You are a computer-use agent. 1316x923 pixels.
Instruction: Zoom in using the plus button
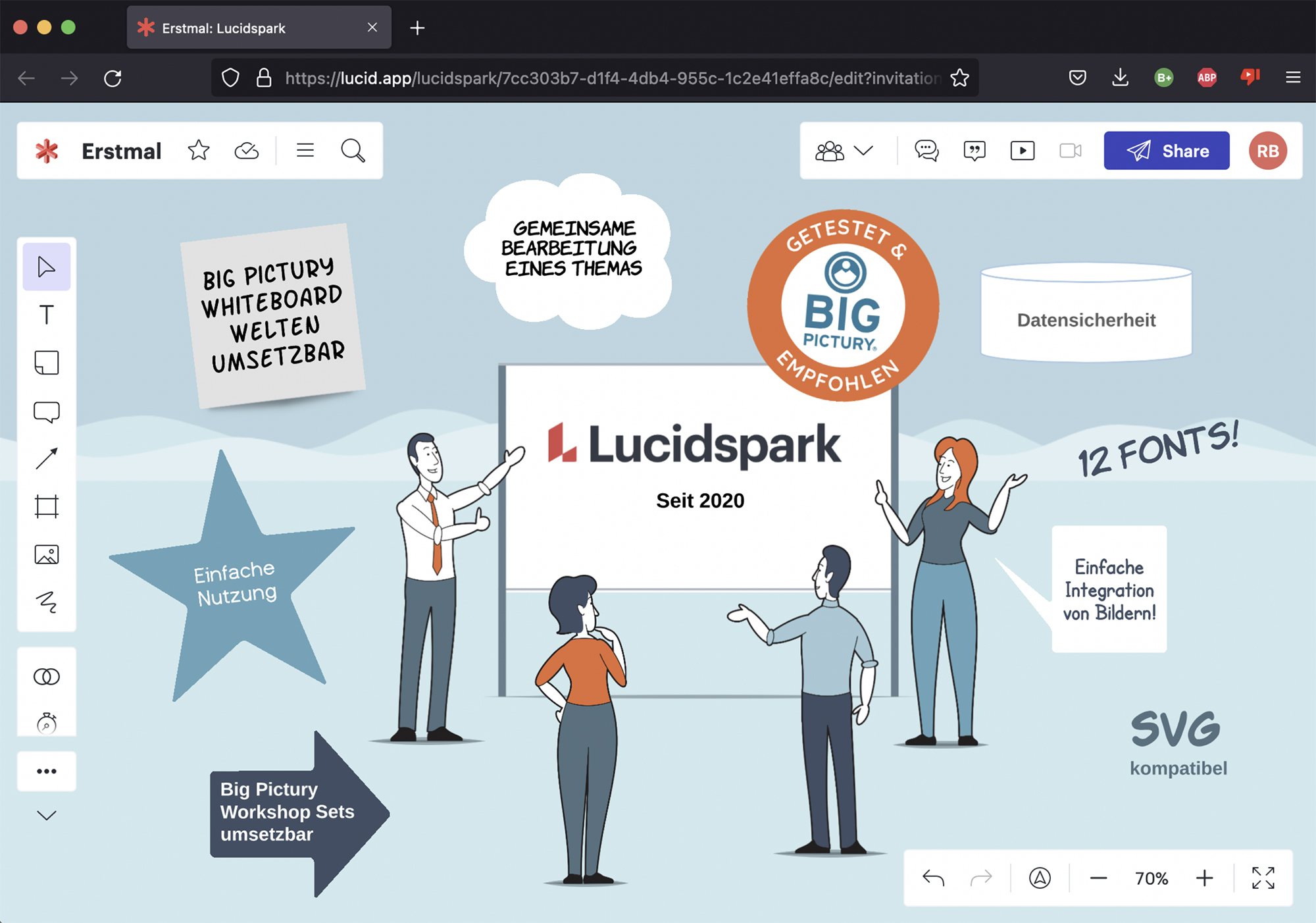coord(1204,878)
